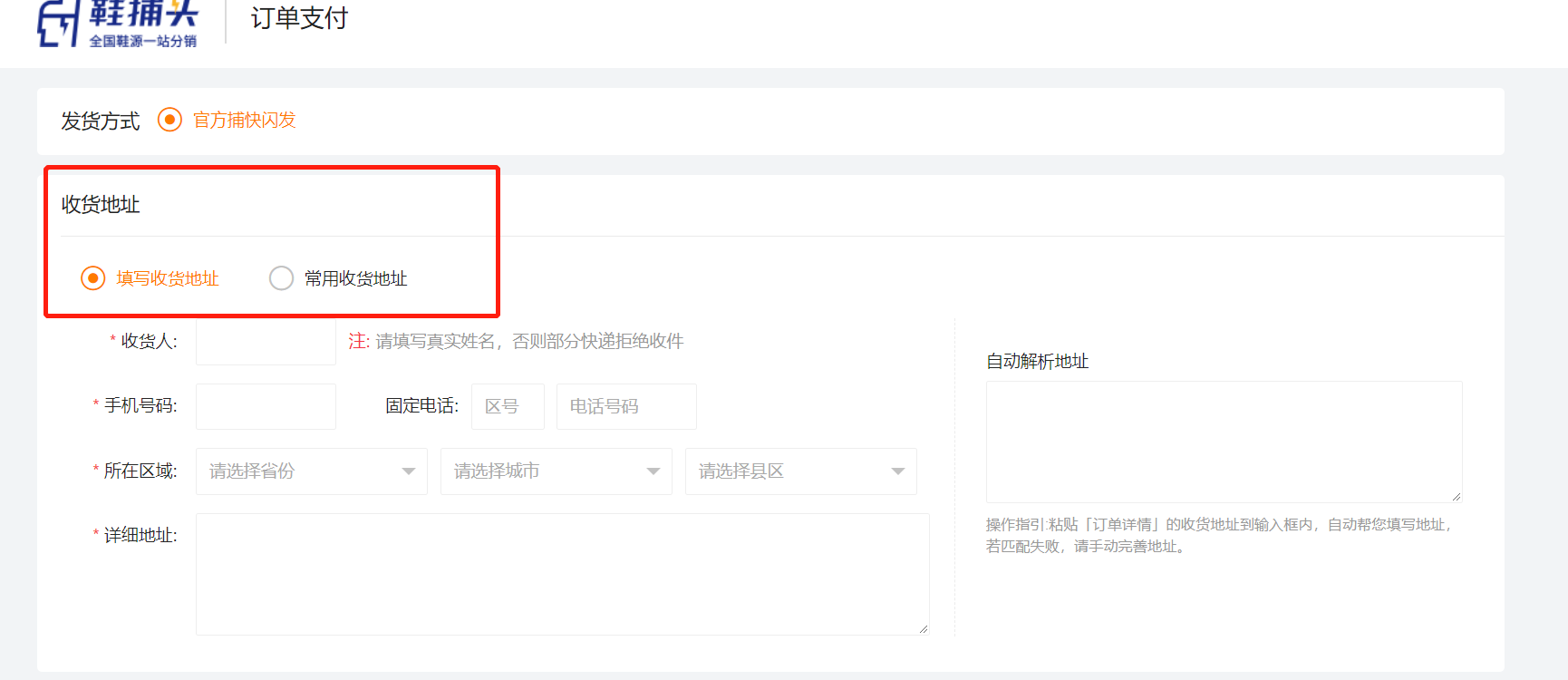Viewport: 1568px width, 680px height.
Task: Click the 电话号码 landline field
Action: tap(626, 406)
